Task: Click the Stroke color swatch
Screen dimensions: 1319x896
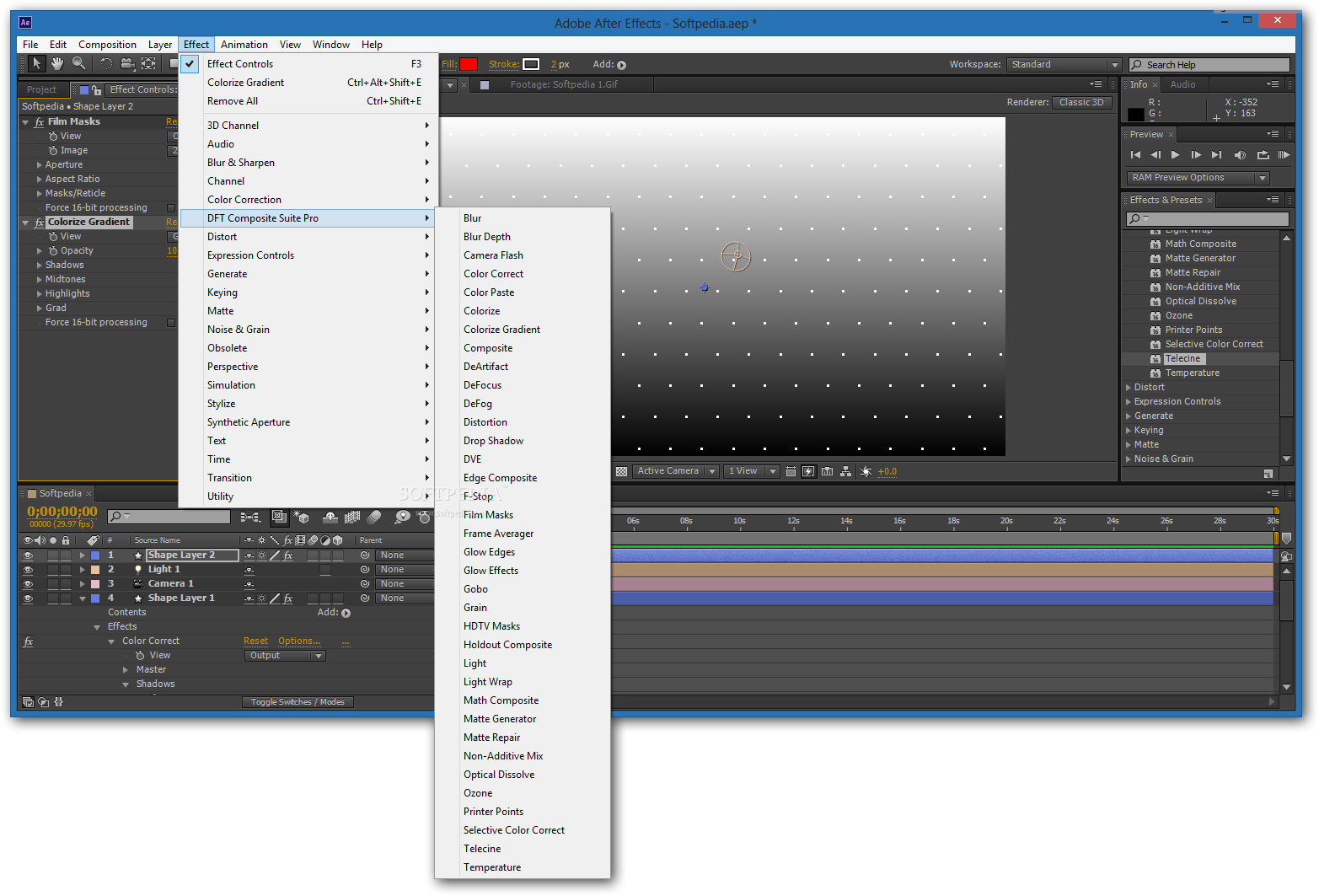Action: [531, 65]
